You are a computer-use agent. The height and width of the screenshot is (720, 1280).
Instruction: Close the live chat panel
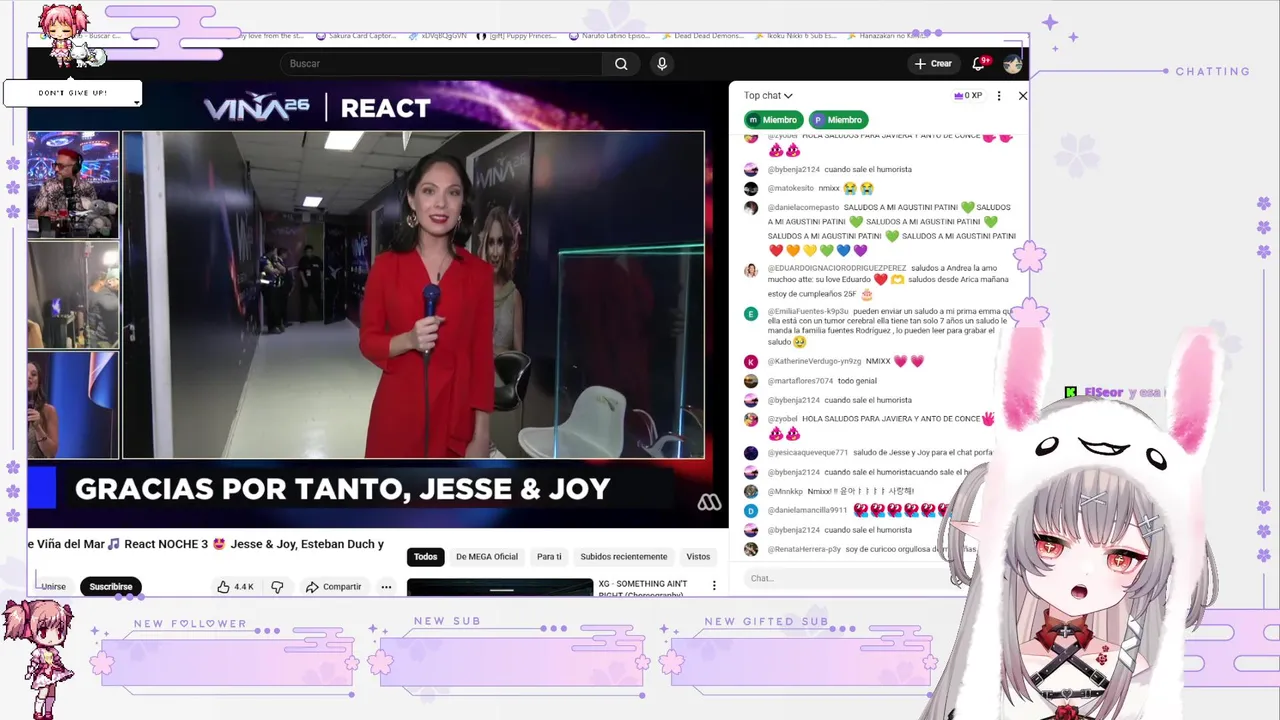point(1022,96)
